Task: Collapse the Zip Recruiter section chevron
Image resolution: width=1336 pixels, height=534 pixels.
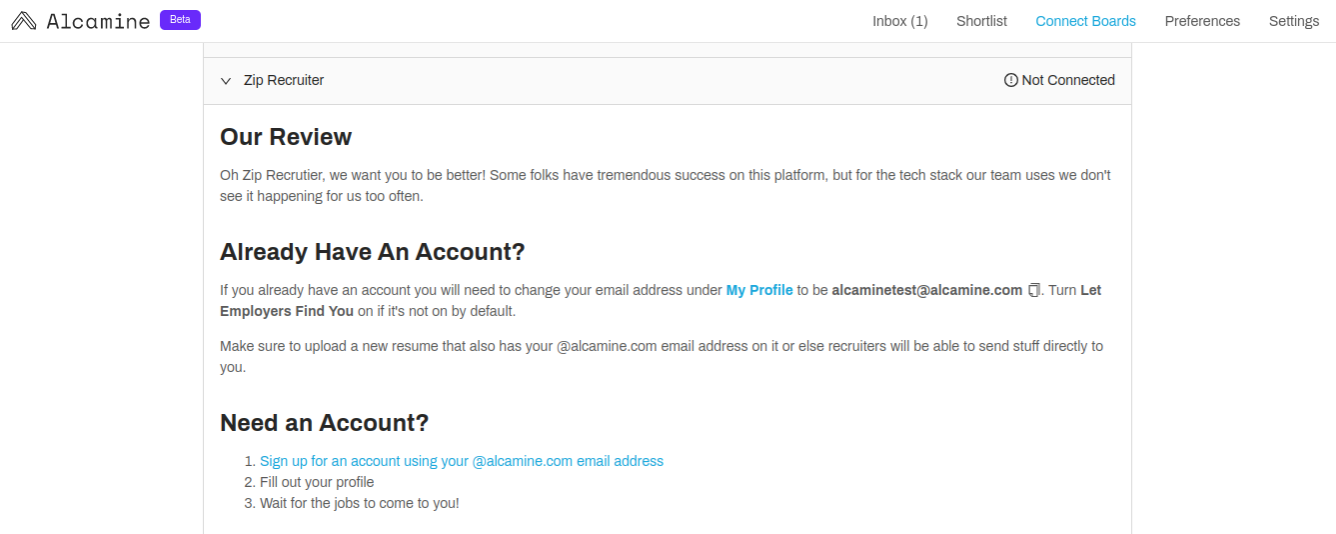Action: (226, 81)
